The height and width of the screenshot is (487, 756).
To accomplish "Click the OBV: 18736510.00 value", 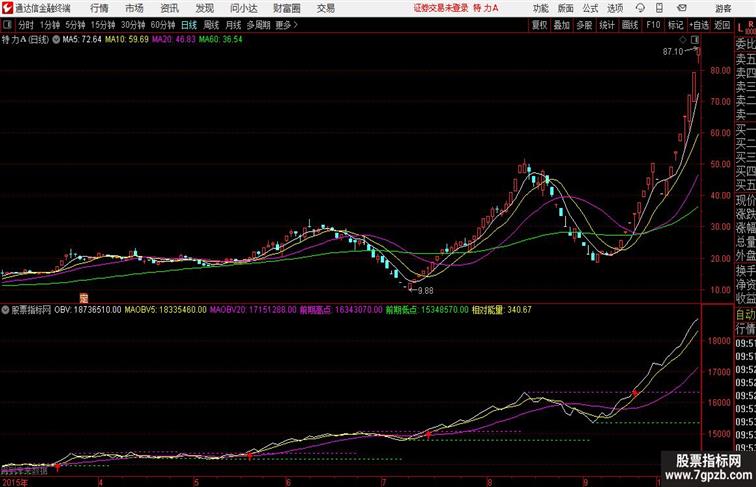I will (x=88, y=310).
